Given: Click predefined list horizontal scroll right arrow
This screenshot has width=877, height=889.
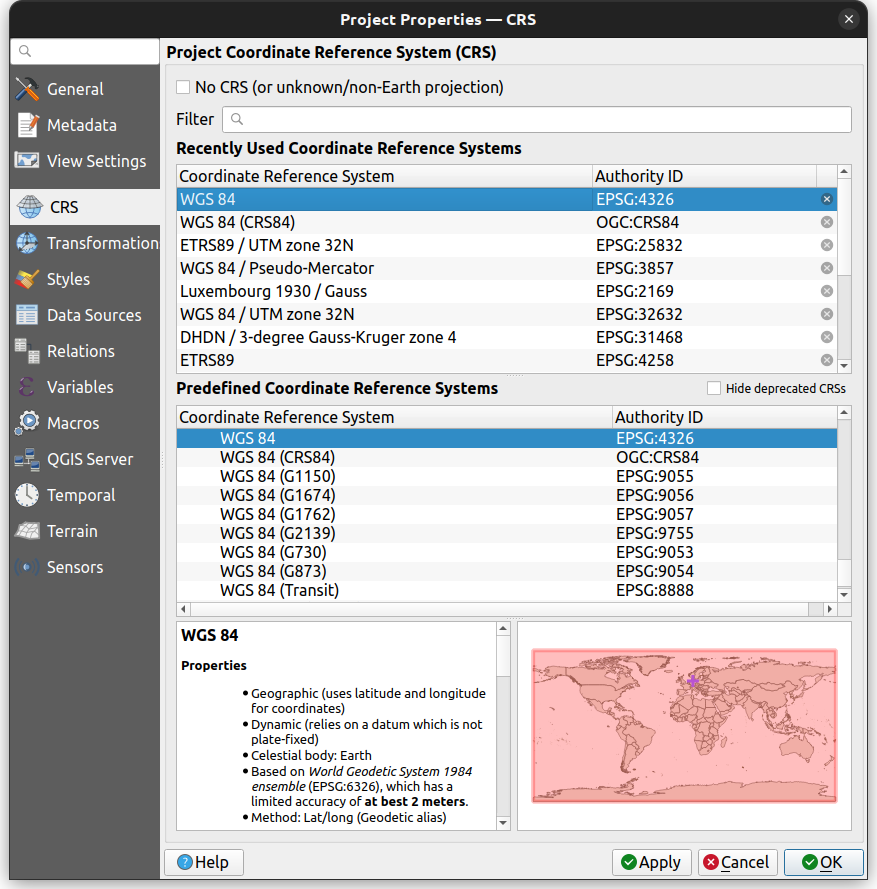Looking at the screenshot, I should coord(830,609).
